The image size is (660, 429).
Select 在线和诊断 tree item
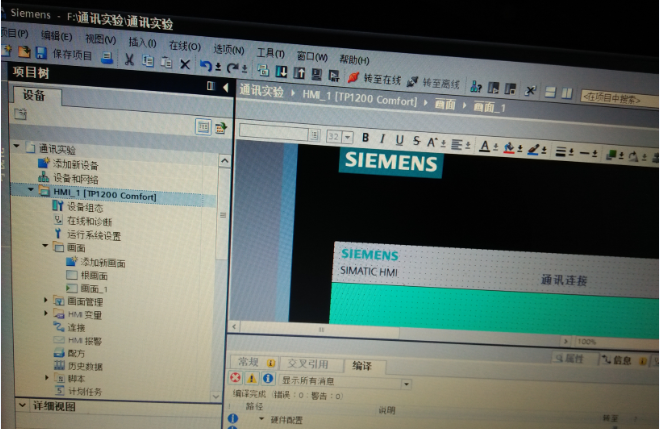tap(89, 221)
